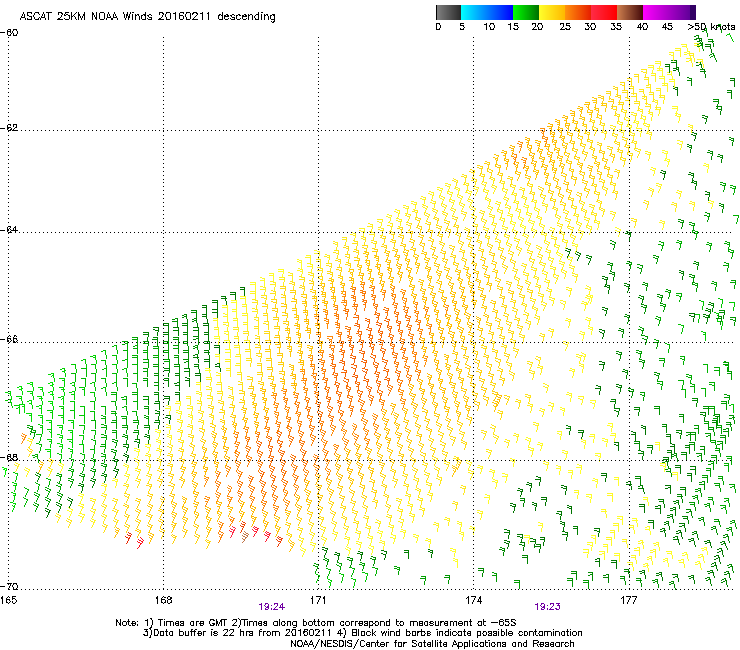Screen dimensions: 740x650
Task: Click the '19:23' overpass time label
Action: (x=547, y=607)
